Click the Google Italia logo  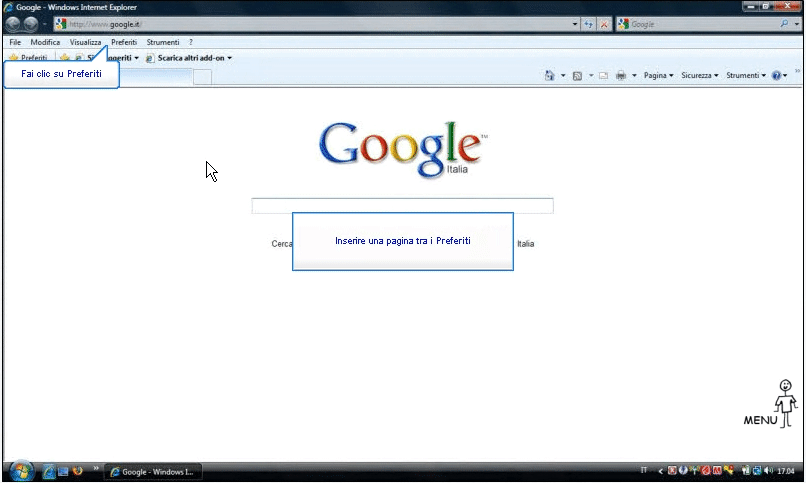point(402,149)
